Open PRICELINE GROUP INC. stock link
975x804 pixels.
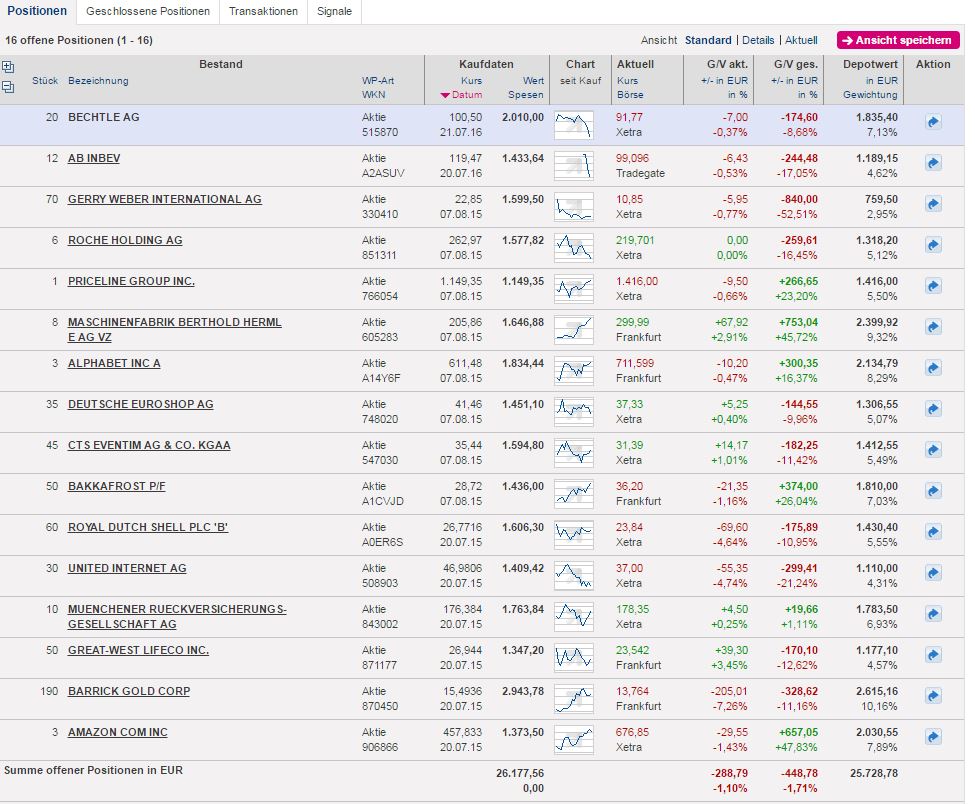[131, 281]
